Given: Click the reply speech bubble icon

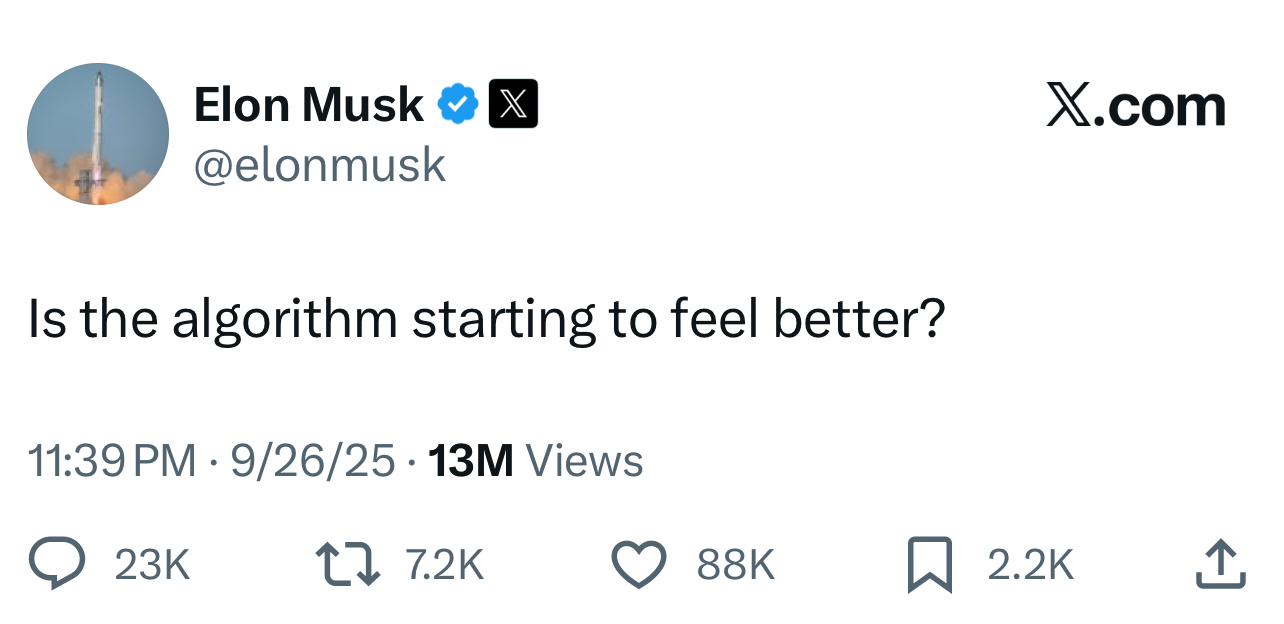Looking at the screenshot, I should (x=59, y=564).
